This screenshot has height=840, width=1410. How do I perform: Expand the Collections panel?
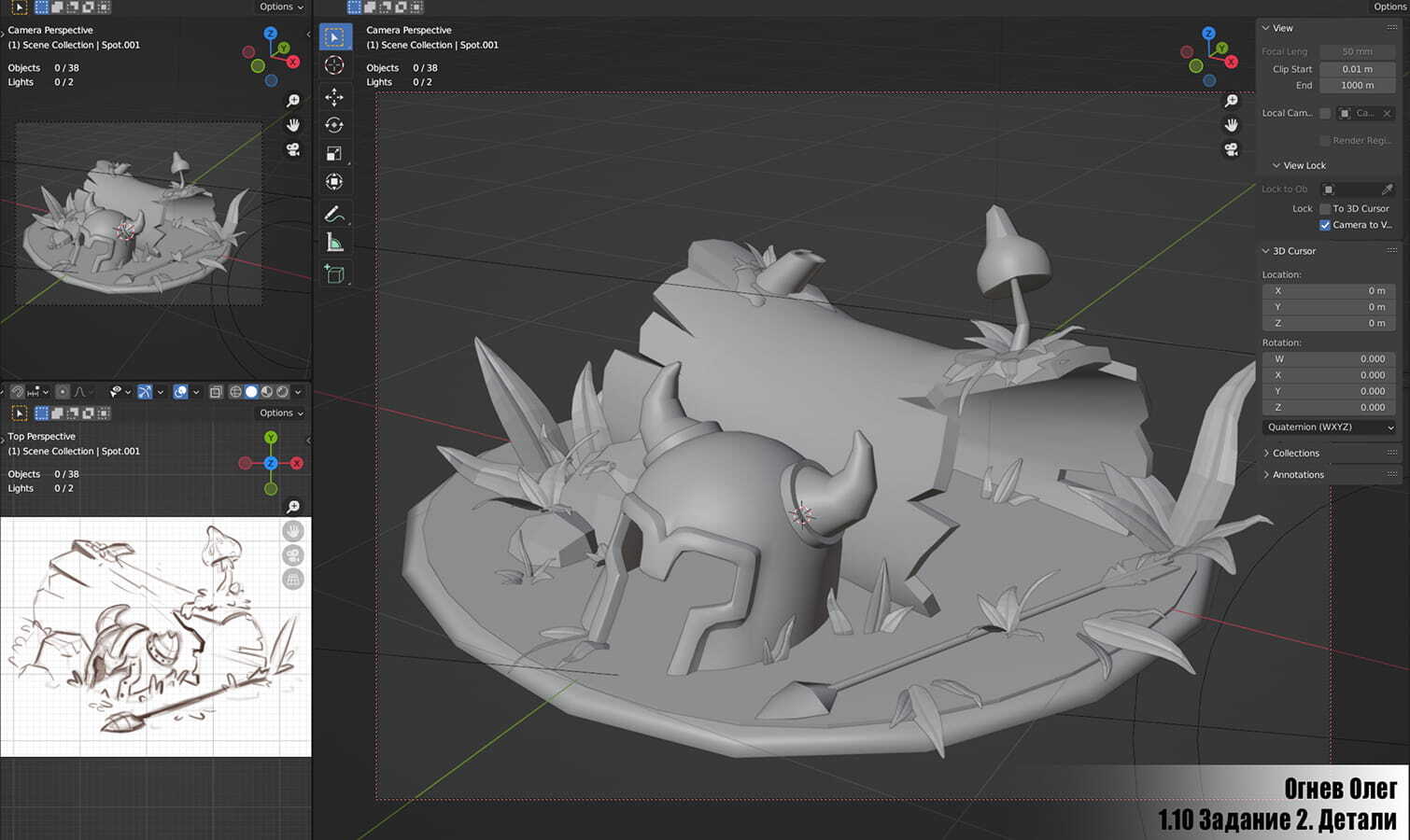1295,454
